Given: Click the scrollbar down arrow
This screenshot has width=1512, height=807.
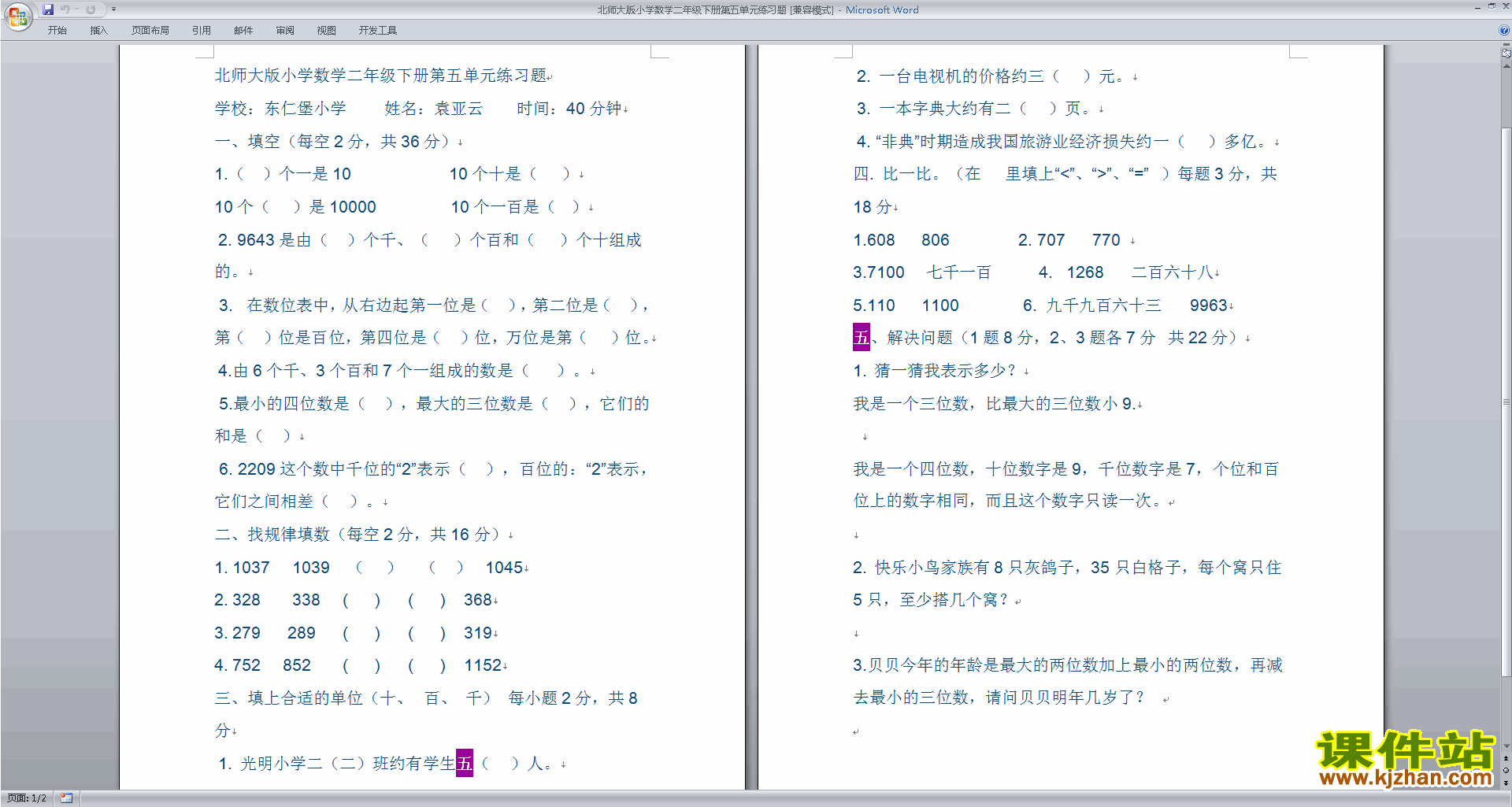Looking at the screenshot, I should (1506, 746).
